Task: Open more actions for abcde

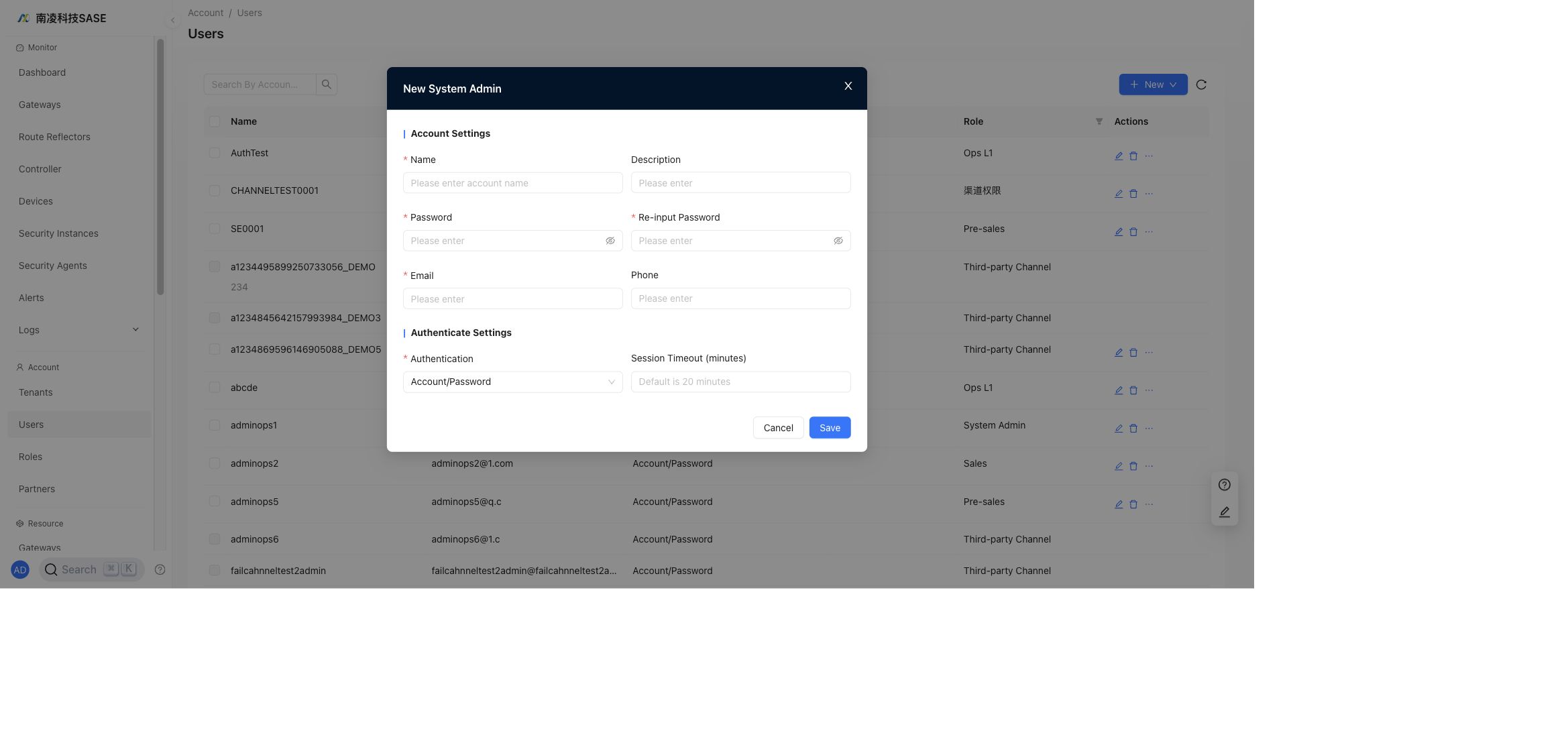Action: (x=1149, y=390)
